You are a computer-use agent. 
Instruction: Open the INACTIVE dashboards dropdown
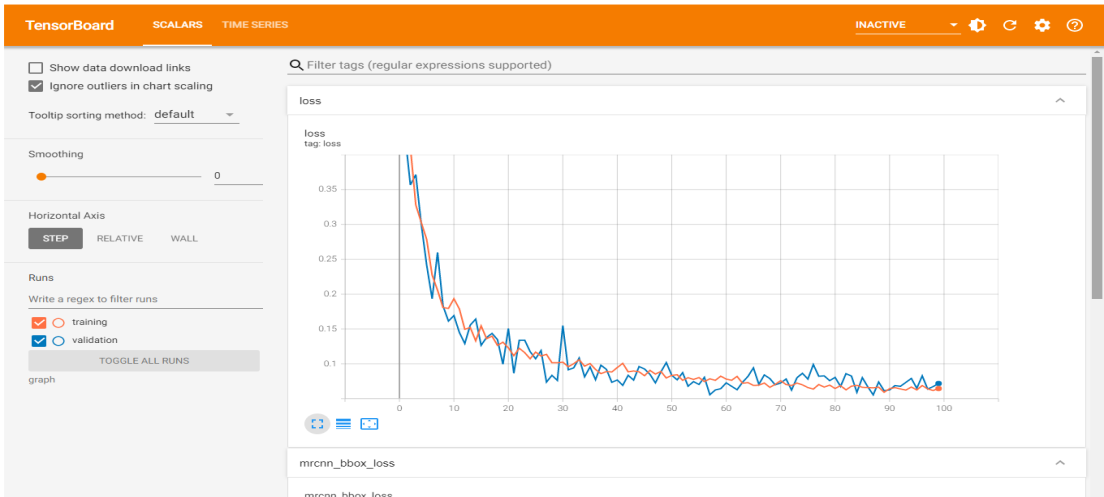[906, 25]
